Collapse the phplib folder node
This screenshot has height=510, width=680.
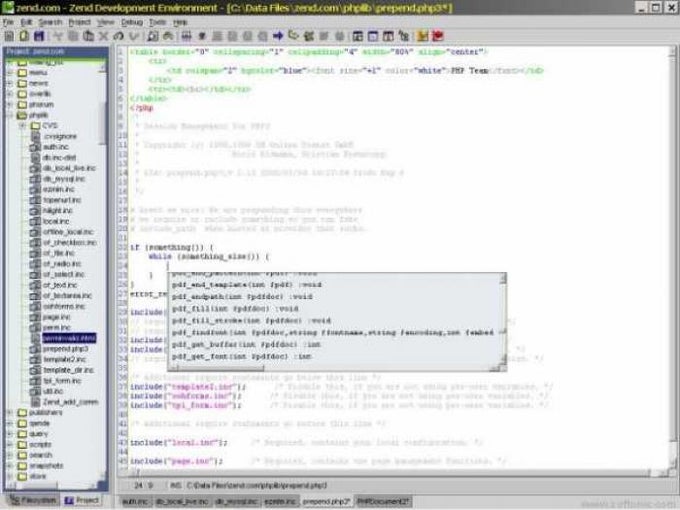tap(10, 115)
